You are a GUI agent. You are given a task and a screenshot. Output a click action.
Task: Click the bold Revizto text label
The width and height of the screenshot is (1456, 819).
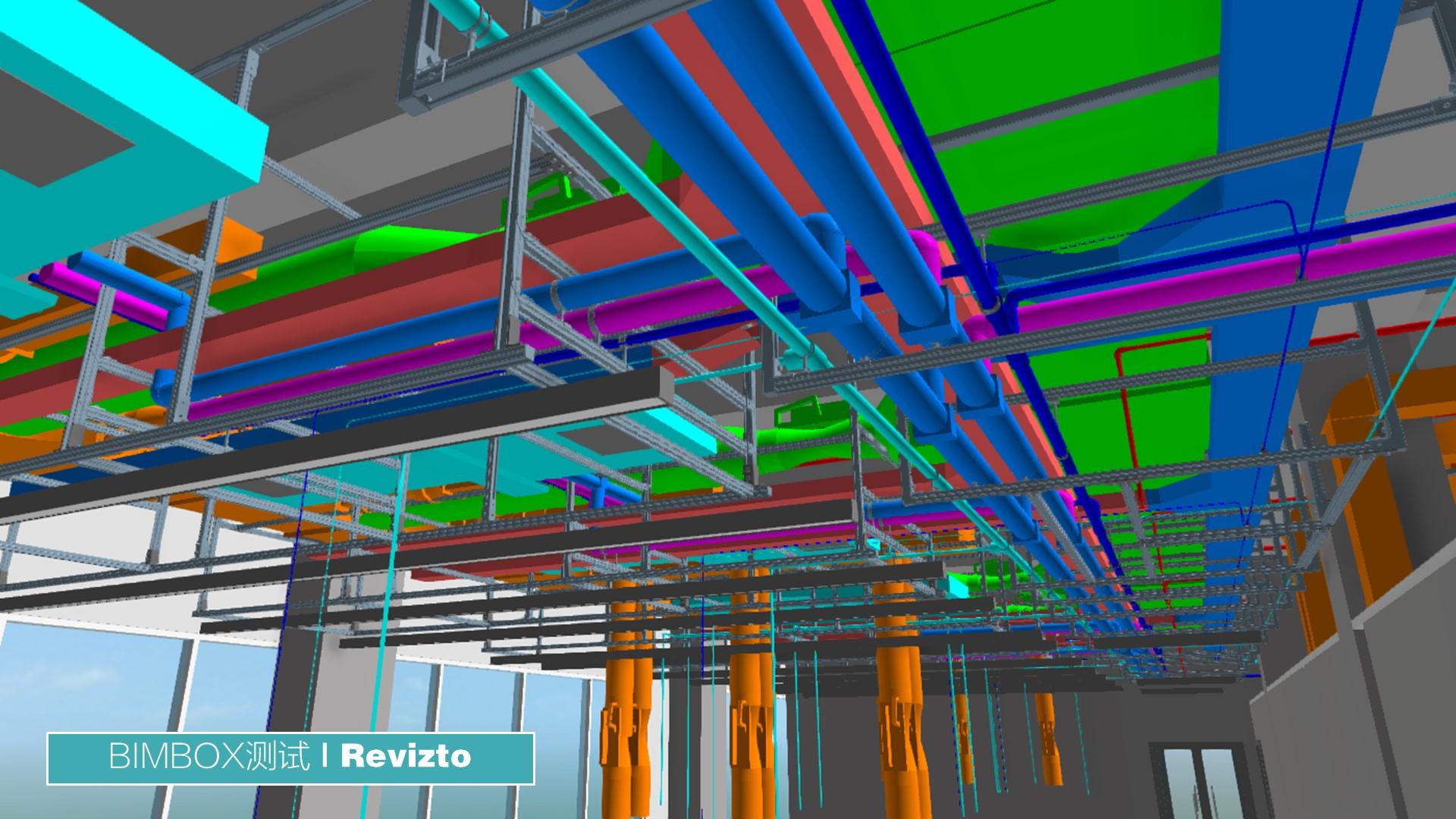pyautogui.click(x=406, y=757)
